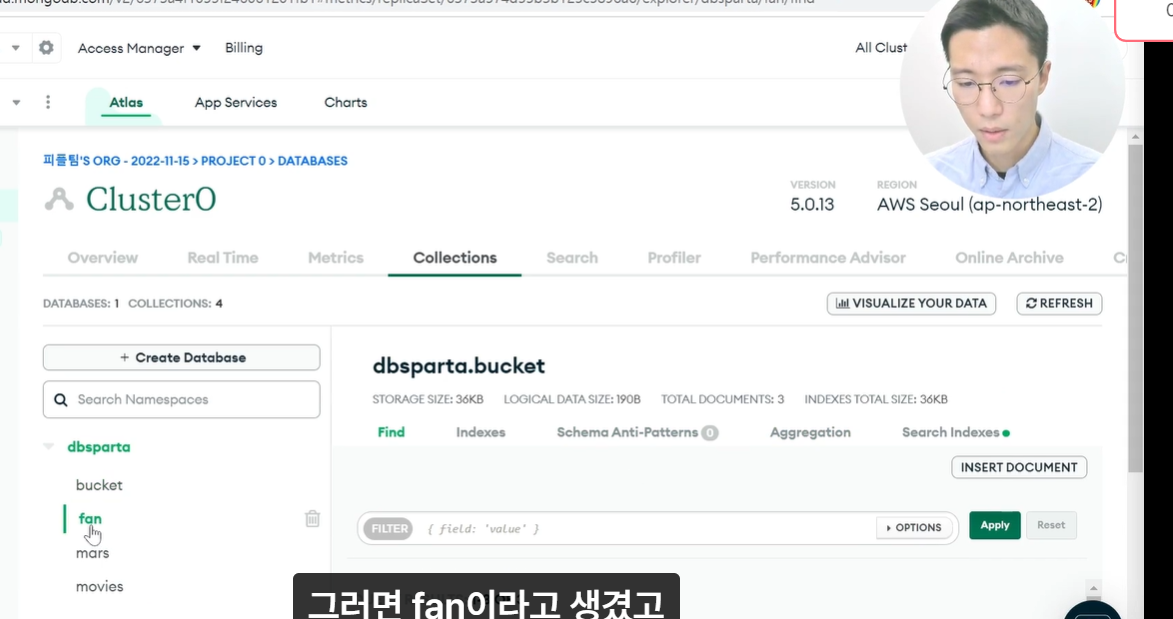Open the Indexes tab
Image resolution: width=1173 pixels, height=619 pixels.
(x=481, y=432)
